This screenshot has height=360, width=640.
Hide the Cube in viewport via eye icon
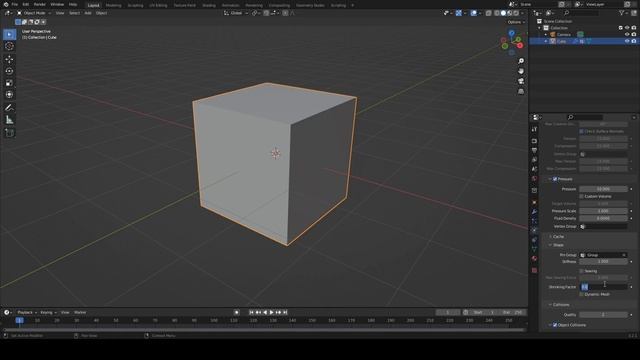pyautogui.click(x=627, y=41)
